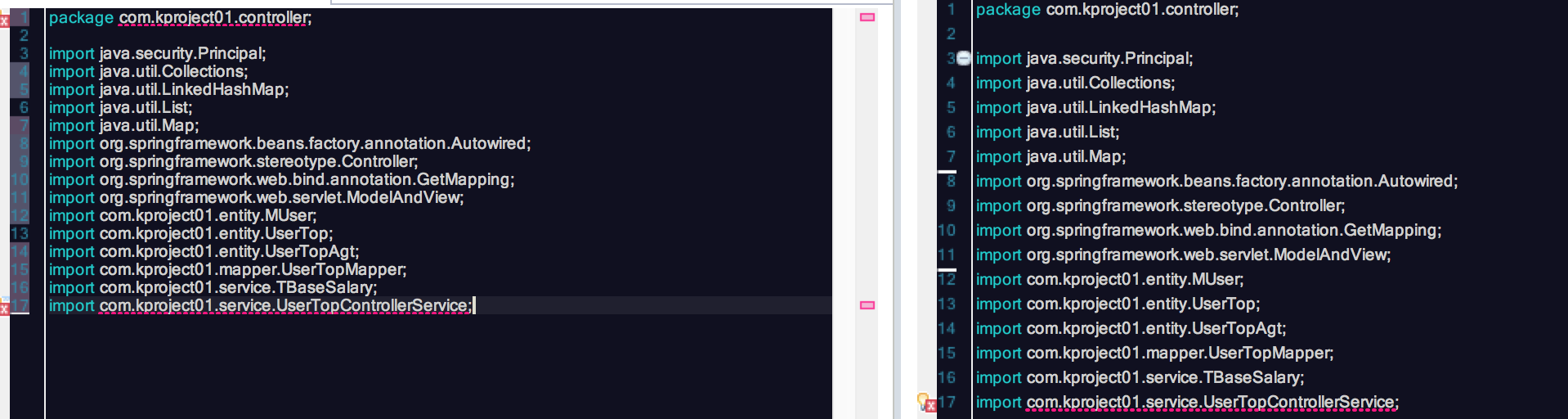
Task: Click the entity.MUser import in the right editor
Action: pyautogui.click(x=1109, y=279)
